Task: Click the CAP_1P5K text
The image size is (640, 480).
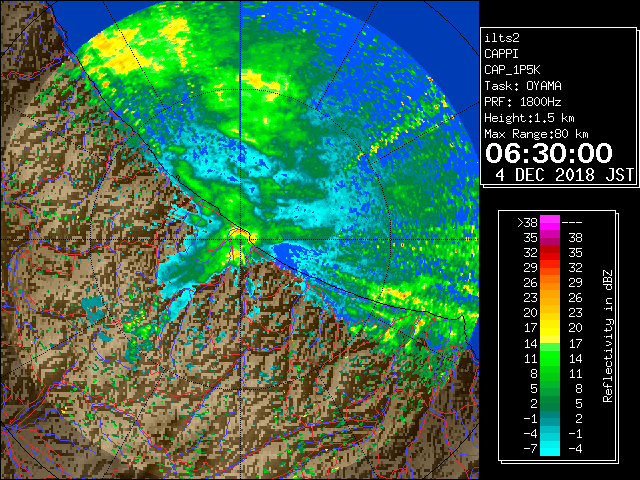Action: [x=512, y=70]
